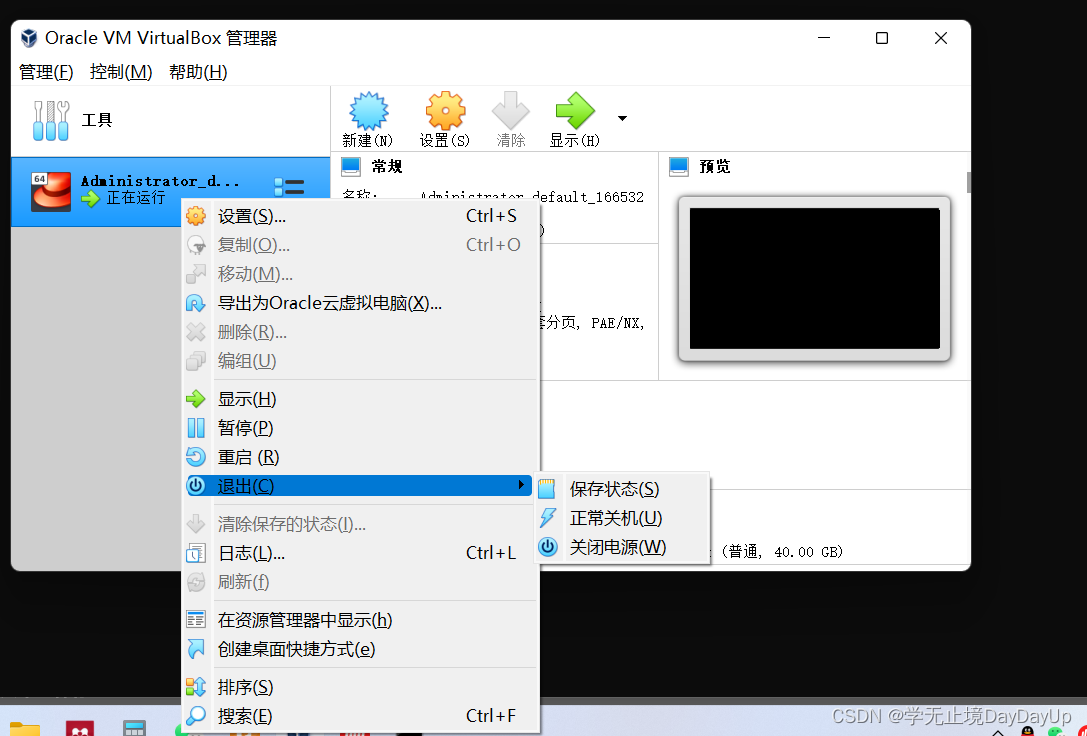Choose 显示(H) in the context menu
The width and height of the screenshot is (1087, 736).
pos(360,399)
